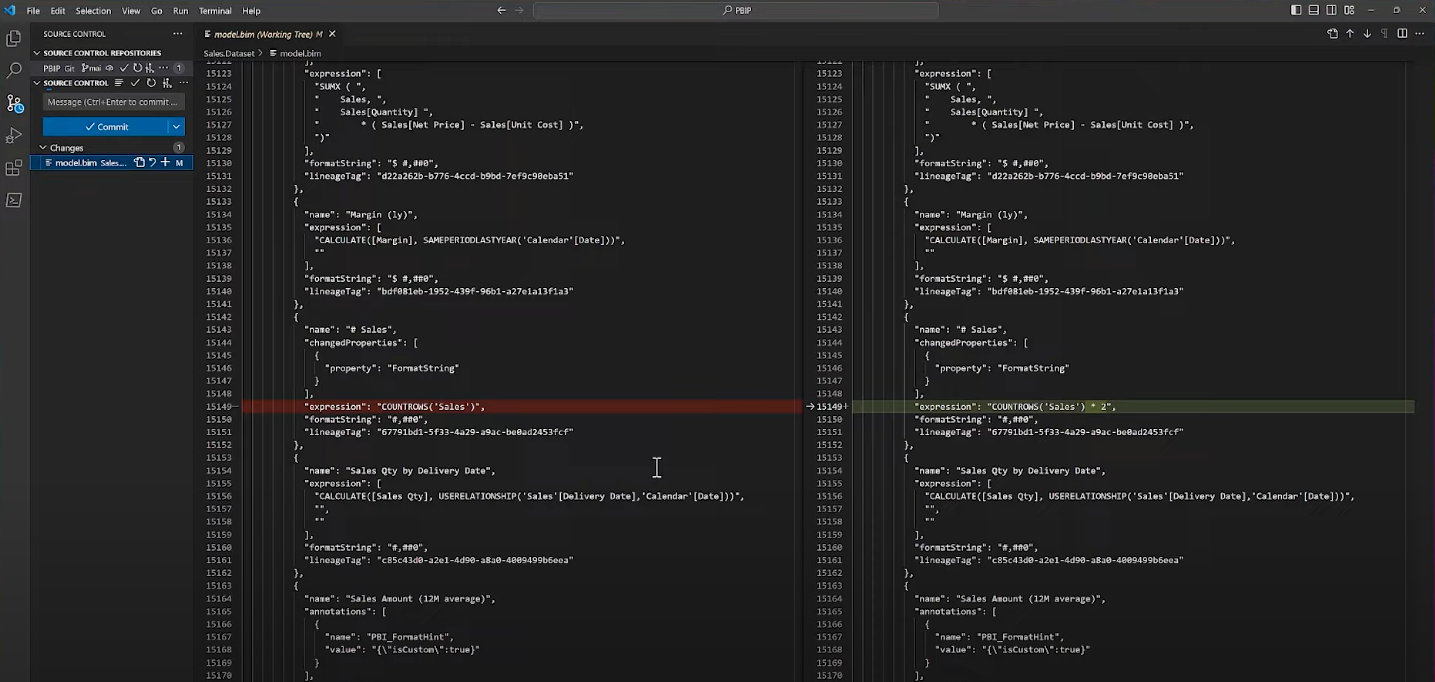Open the Terminal menu

(214, 11)
